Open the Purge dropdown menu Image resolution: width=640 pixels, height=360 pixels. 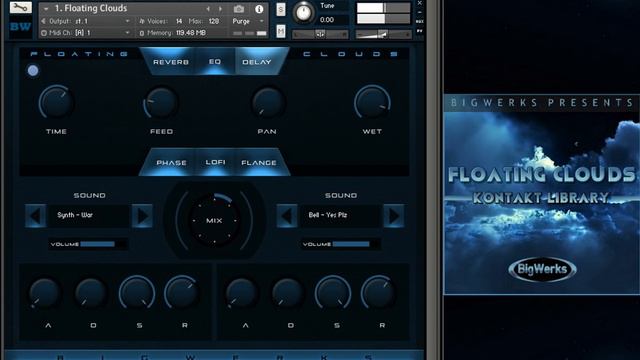pos(248,21)
